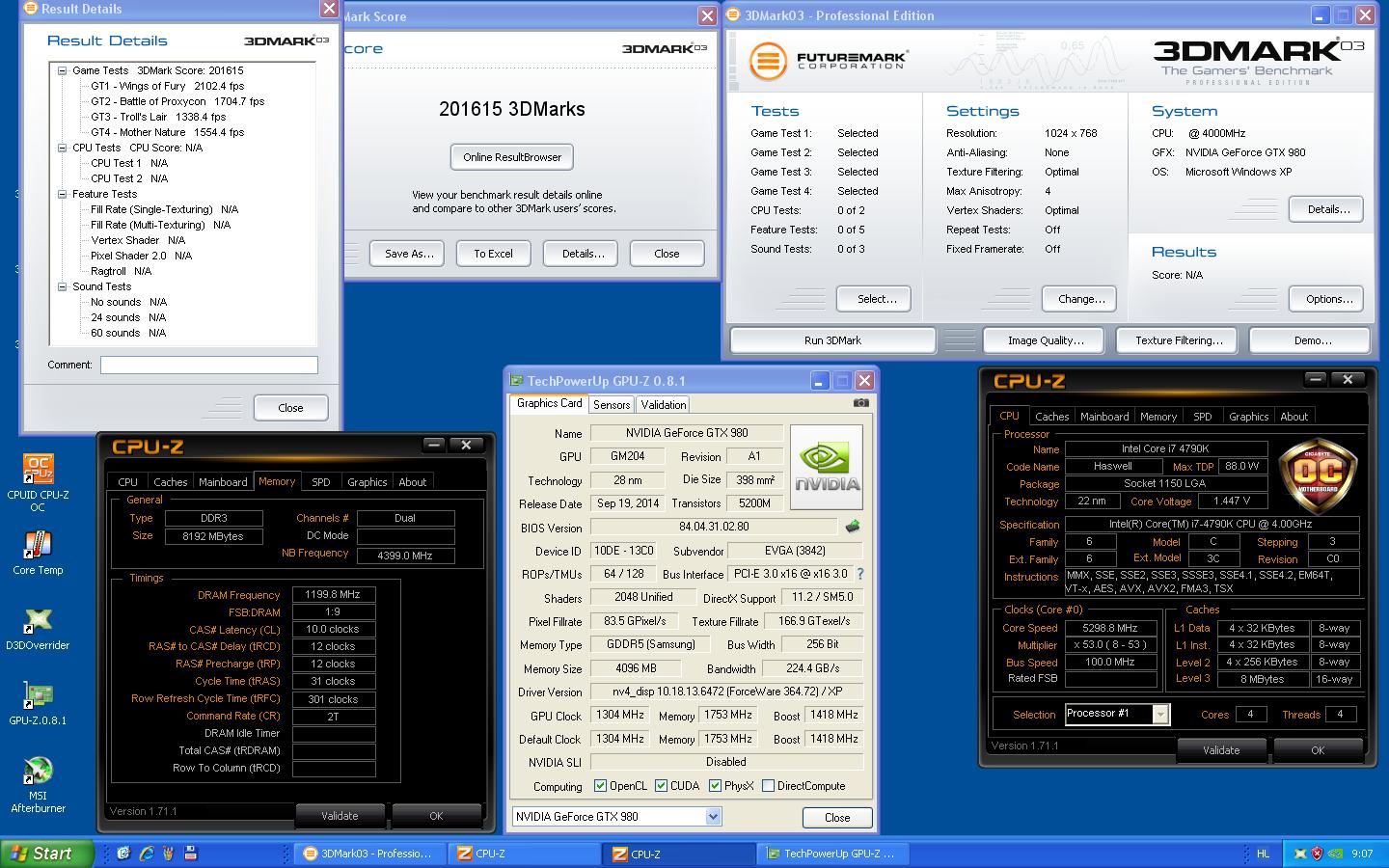Select the 'GT3 - Troll's Lair' result row
Image resolution: width=1389 pixels, height=868 pixels.
pos(158,117)
